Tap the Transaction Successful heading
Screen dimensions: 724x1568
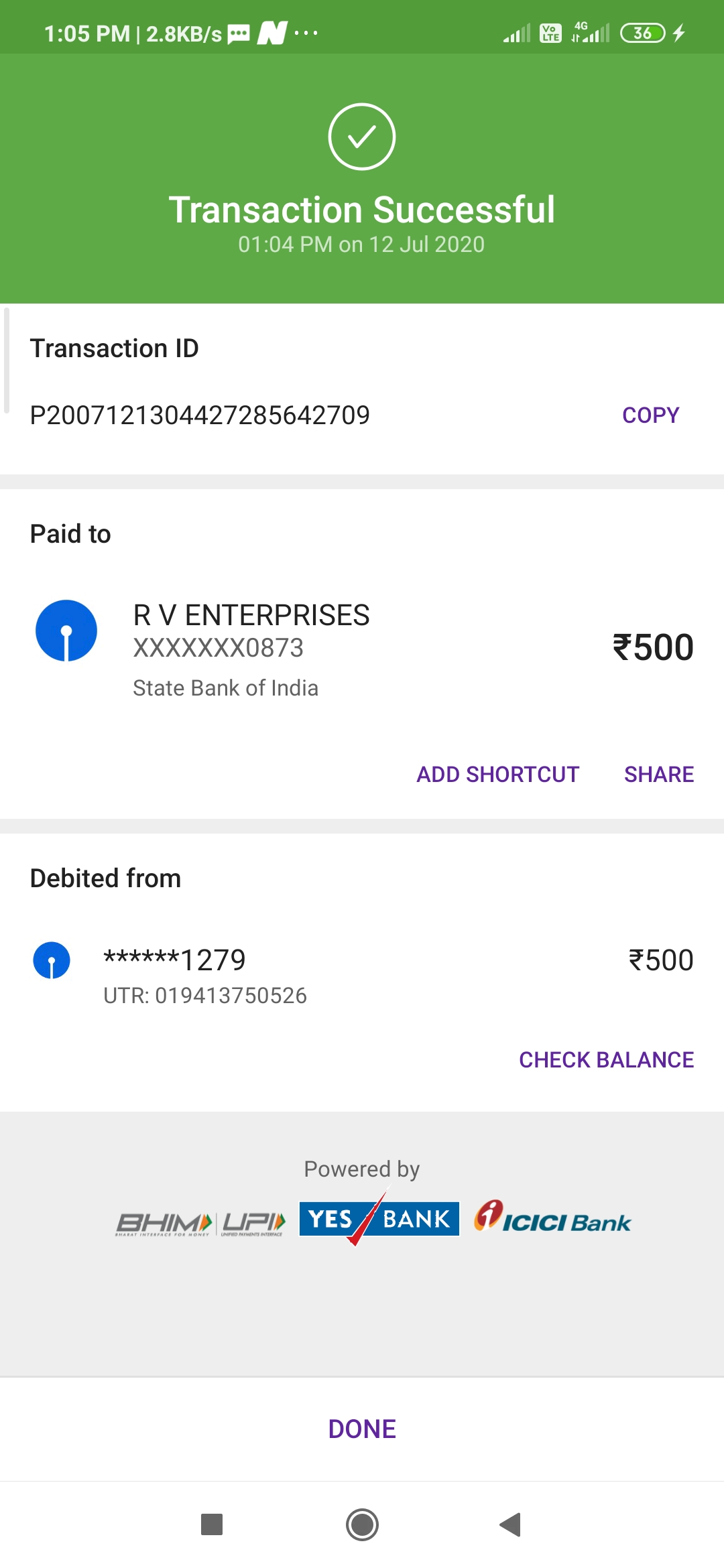click(362, 210)
